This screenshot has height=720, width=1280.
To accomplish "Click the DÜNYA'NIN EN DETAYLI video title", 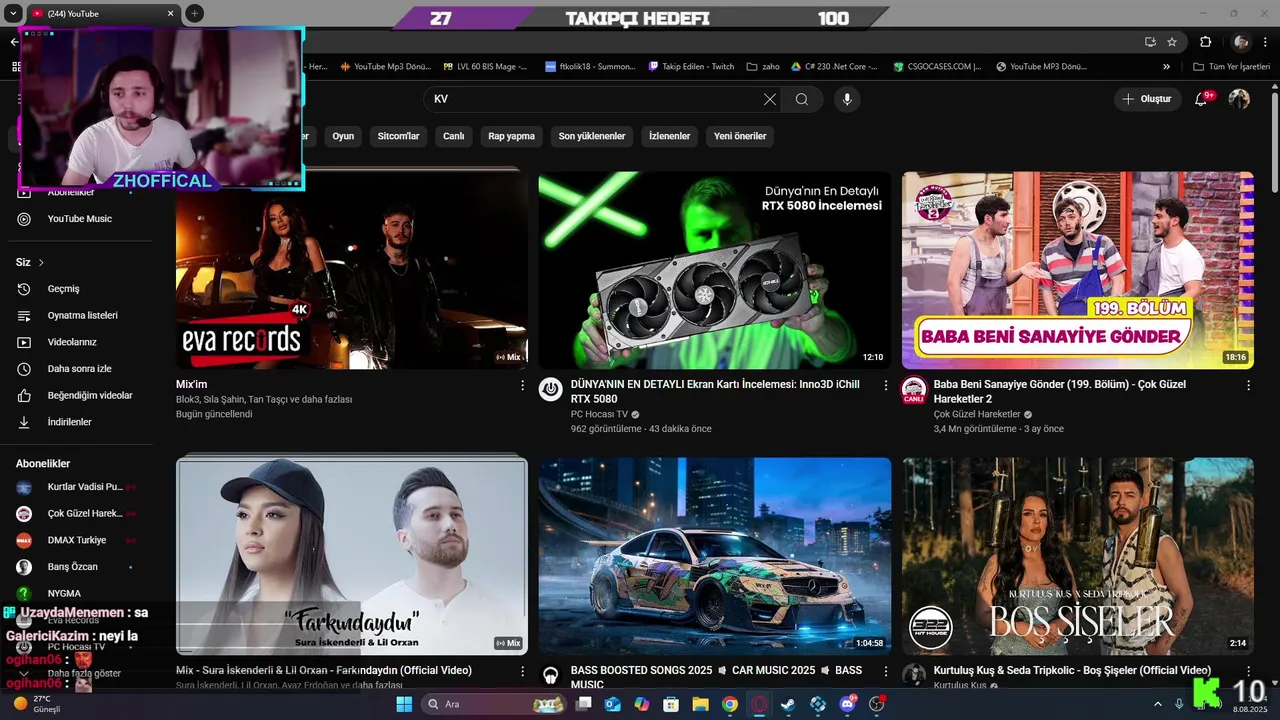I will pos(715,391).
